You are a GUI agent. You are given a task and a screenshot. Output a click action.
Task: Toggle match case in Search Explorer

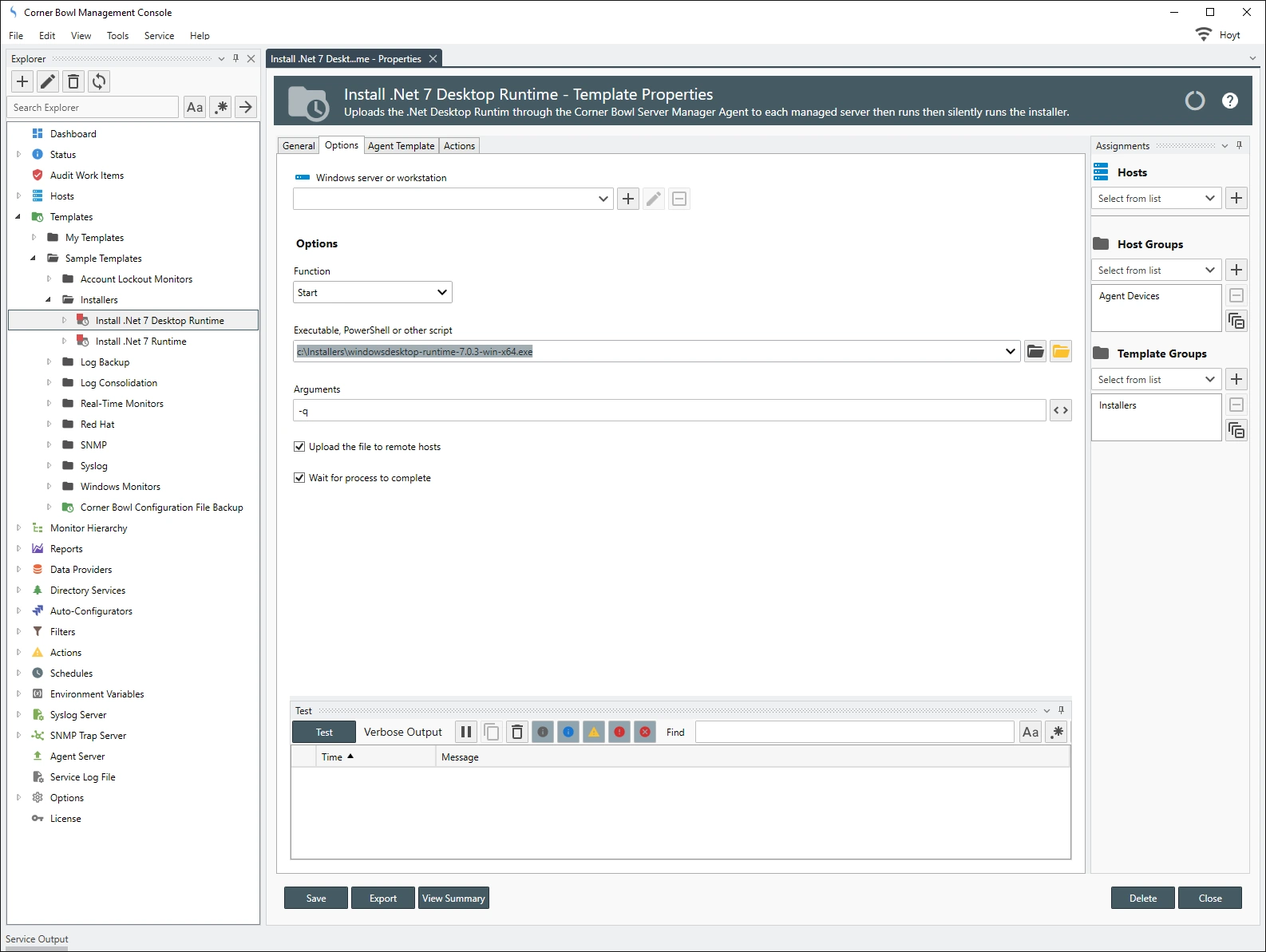tap(195, 108)
